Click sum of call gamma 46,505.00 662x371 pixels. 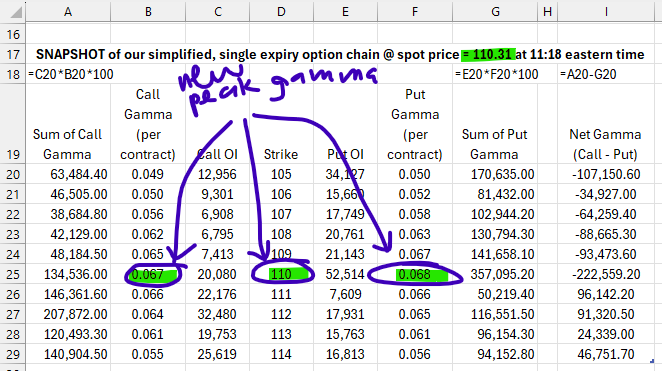[79, 194]
